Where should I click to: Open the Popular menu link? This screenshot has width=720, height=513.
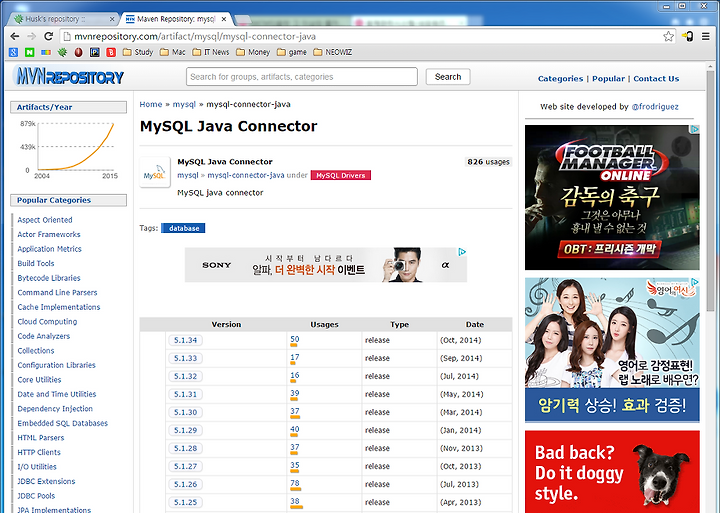[608, 79]
